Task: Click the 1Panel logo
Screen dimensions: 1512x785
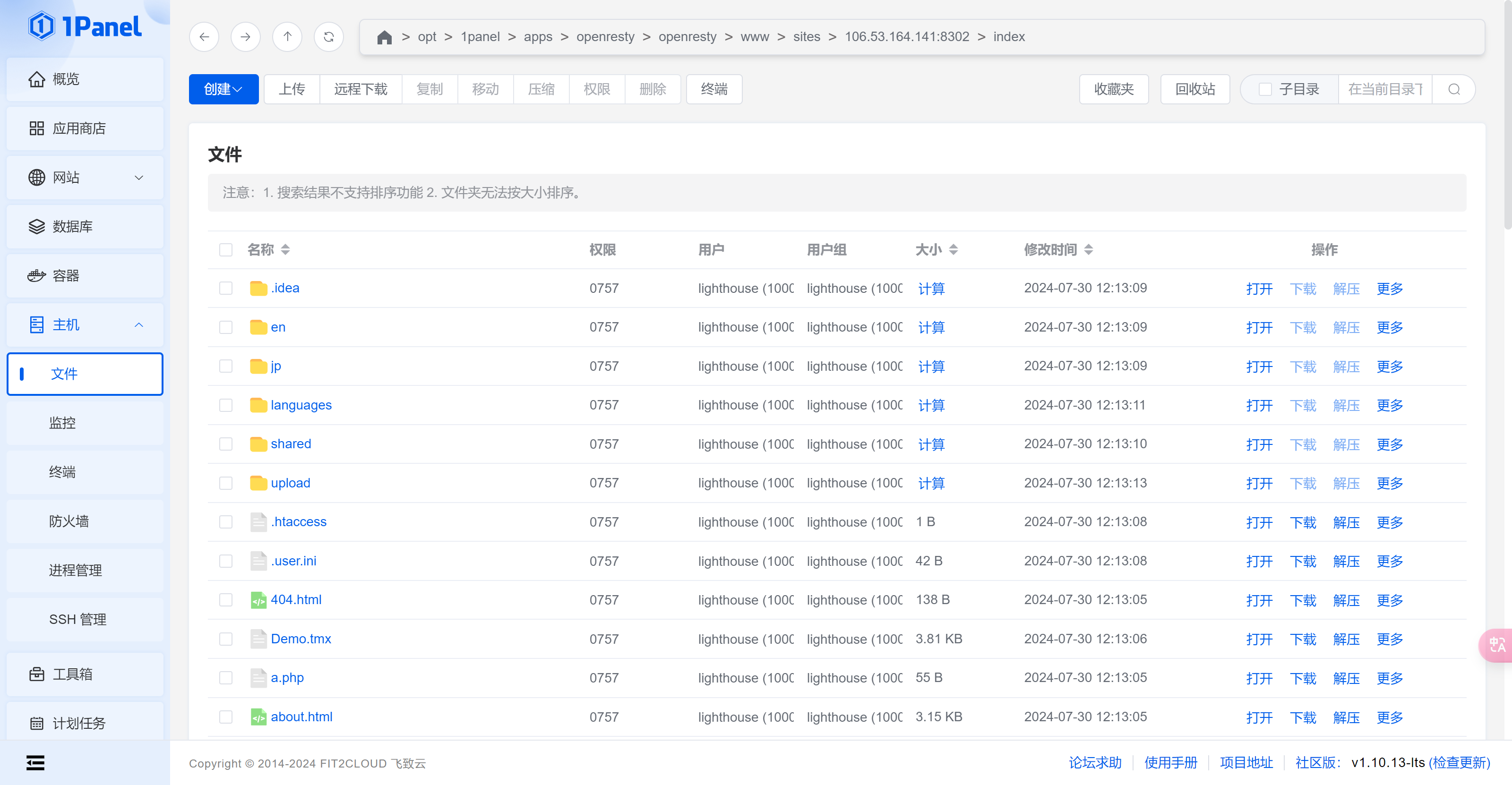Action: (85, 26)
